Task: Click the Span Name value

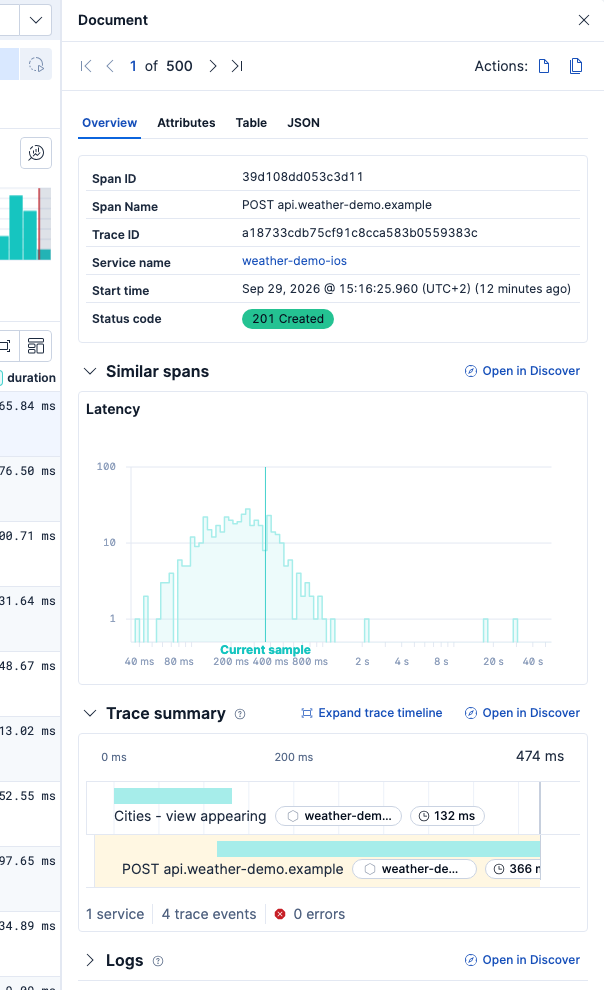Action: [337, 205]
